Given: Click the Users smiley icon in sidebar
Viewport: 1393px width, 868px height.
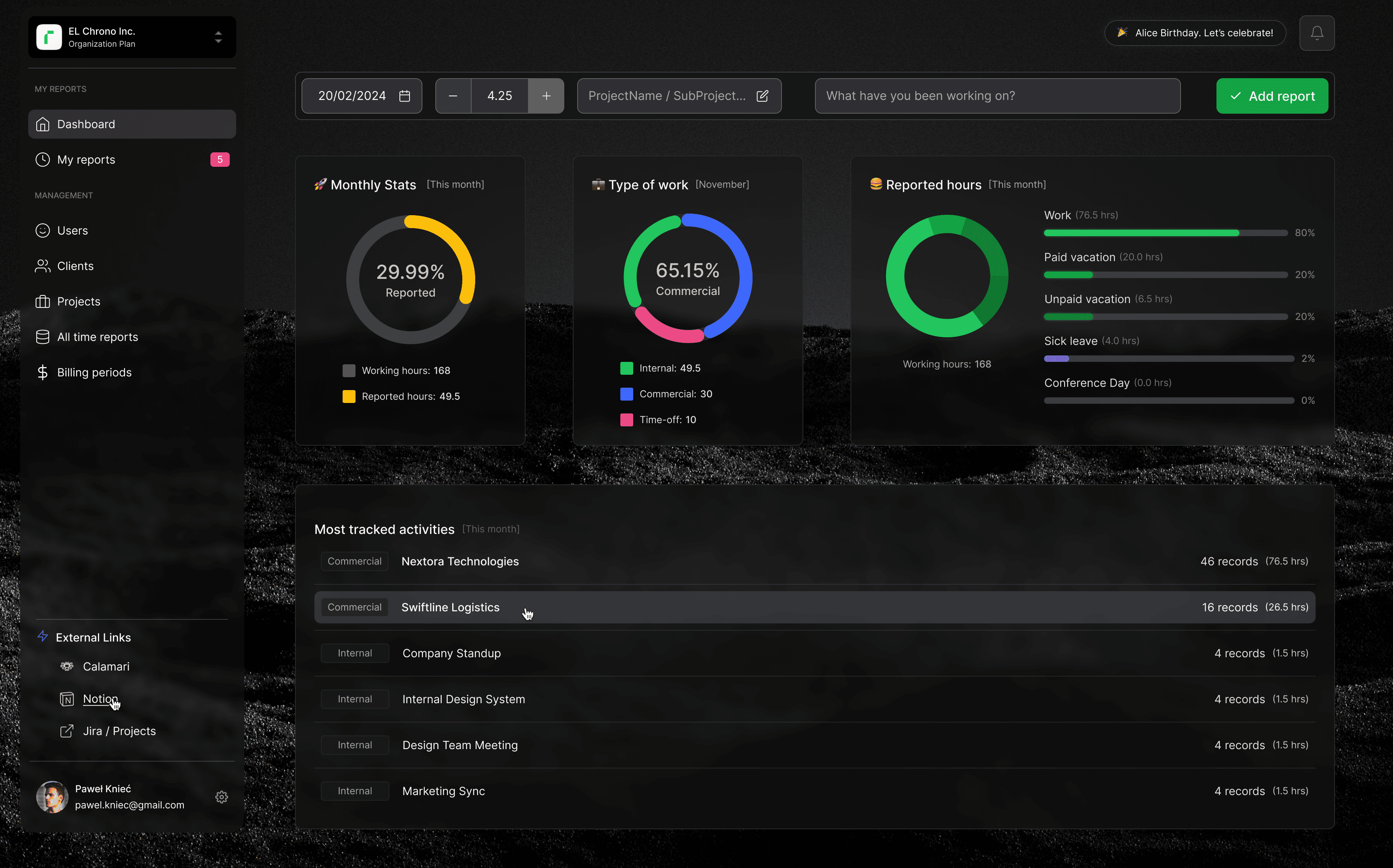Looking at the screenshot, I should 42,230.
